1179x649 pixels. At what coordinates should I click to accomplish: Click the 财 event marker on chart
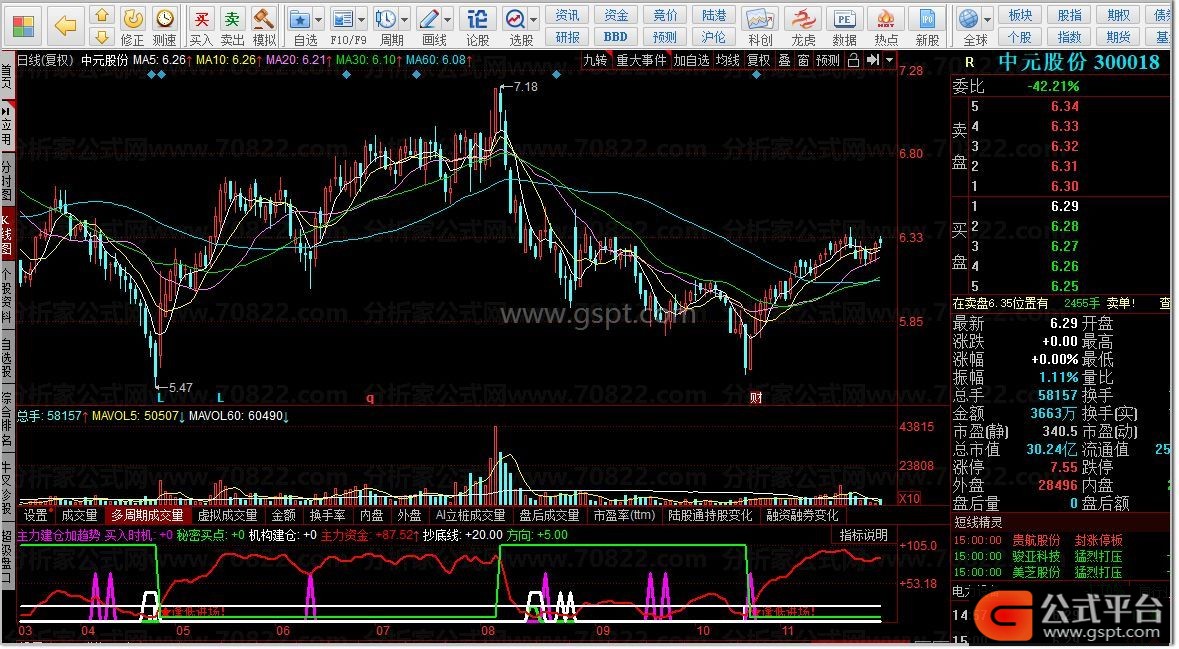756,397
